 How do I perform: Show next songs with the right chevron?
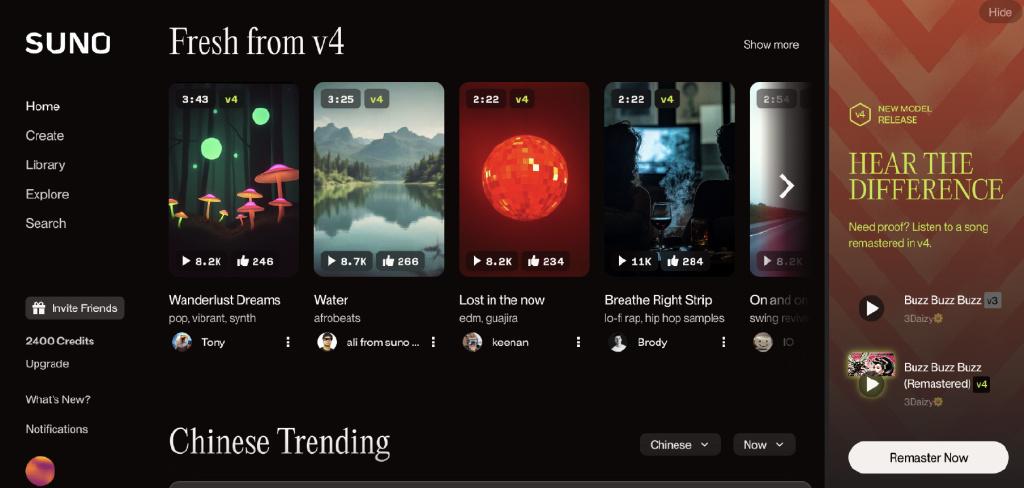click(786, 186)
